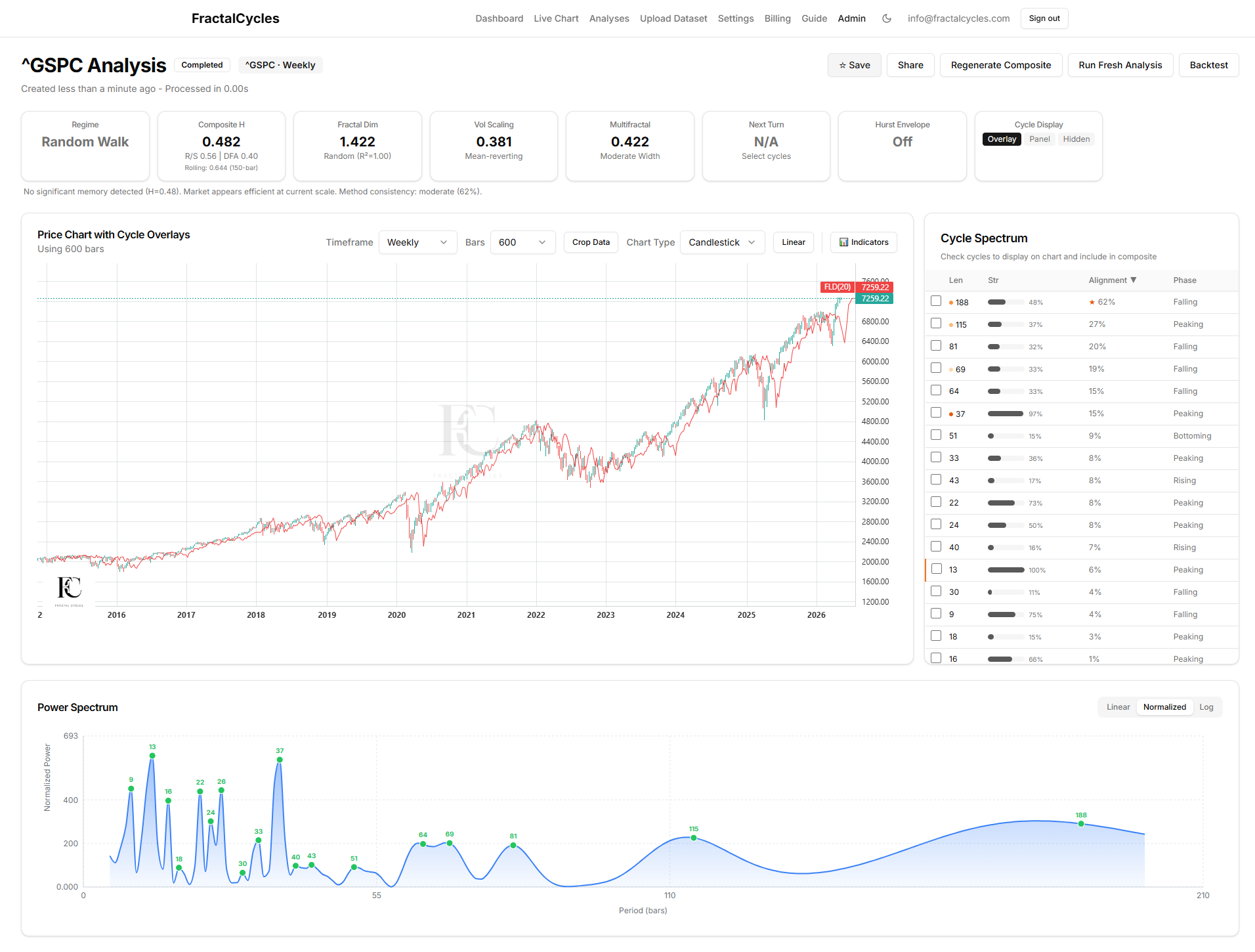Switch Power Spectrum to Log scale
Image resolution: width=1255 pixels, height=952 pixels.
(1206, 707)
